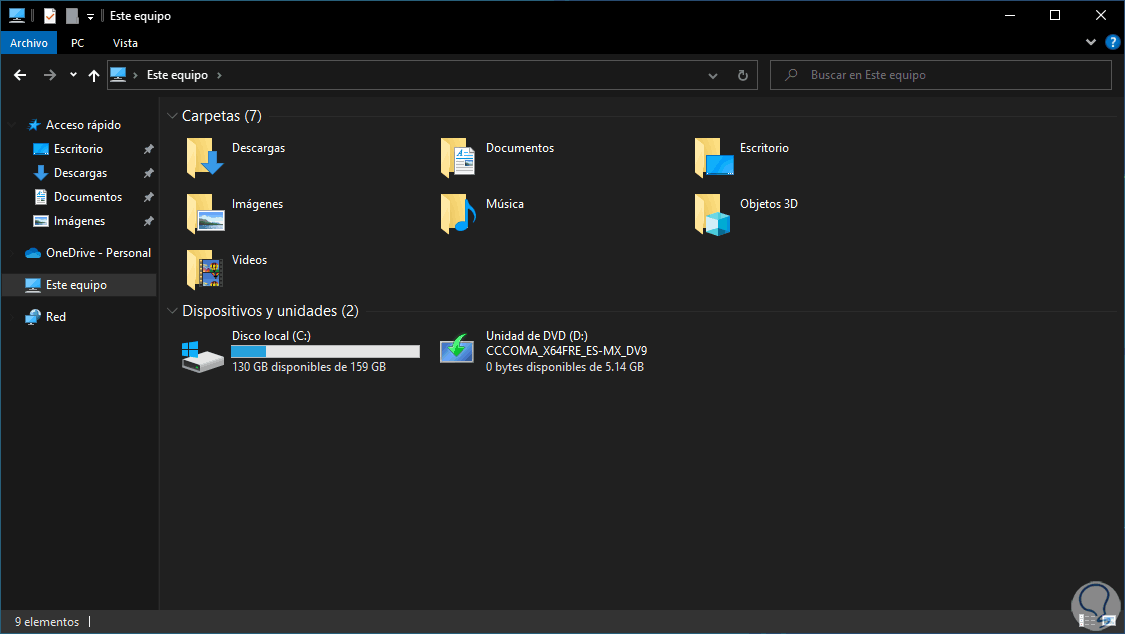Click the disk usage bar of Disco local (C:)
1125x634 pixels.
[325, 351]
